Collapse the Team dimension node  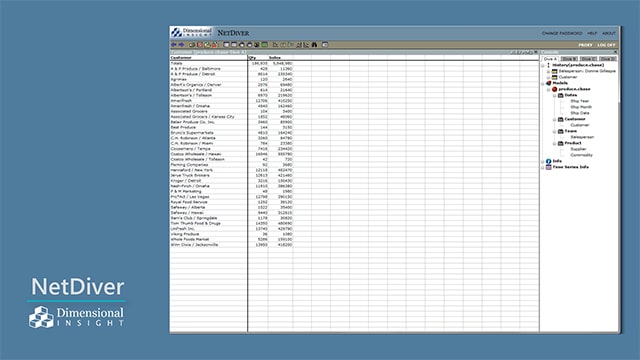pyautogui.click(x=555, y=131)
